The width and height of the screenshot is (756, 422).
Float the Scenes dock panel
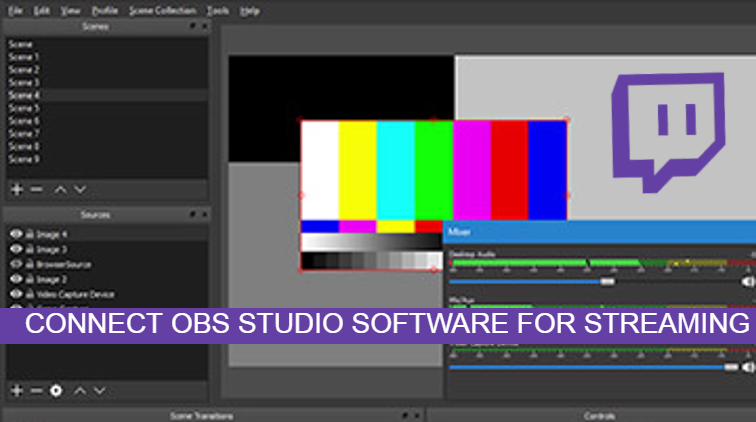193,26
